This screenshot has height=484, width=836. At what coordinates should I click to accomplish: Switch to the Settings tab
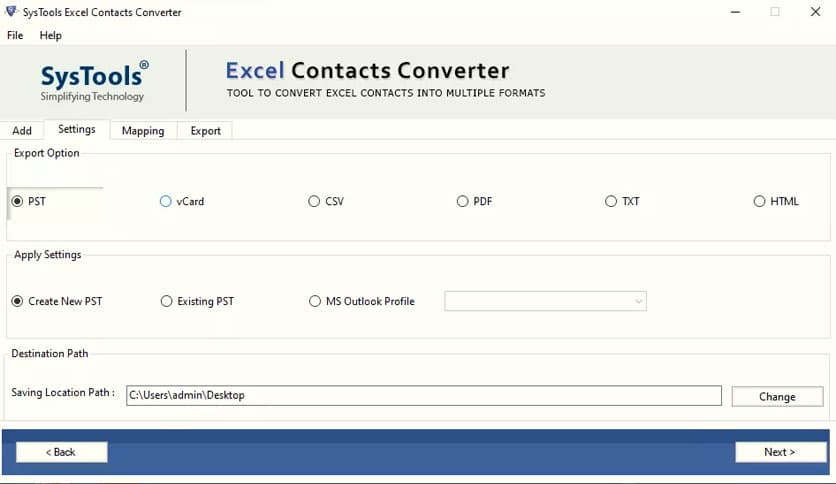[x=77, y=129]
